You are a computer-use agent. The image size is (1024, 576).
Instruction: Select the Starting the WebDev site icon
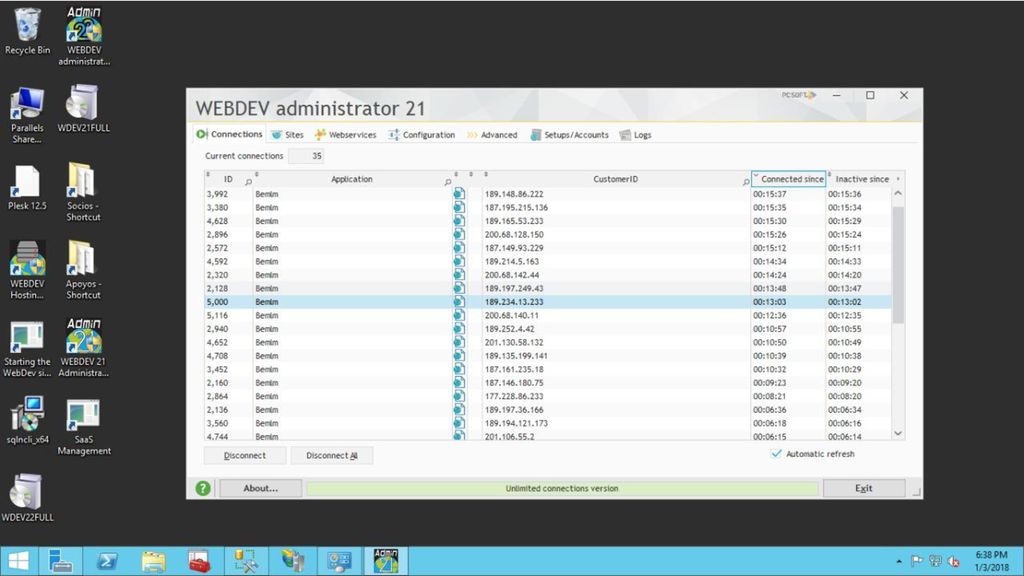[x=27, y=349]
